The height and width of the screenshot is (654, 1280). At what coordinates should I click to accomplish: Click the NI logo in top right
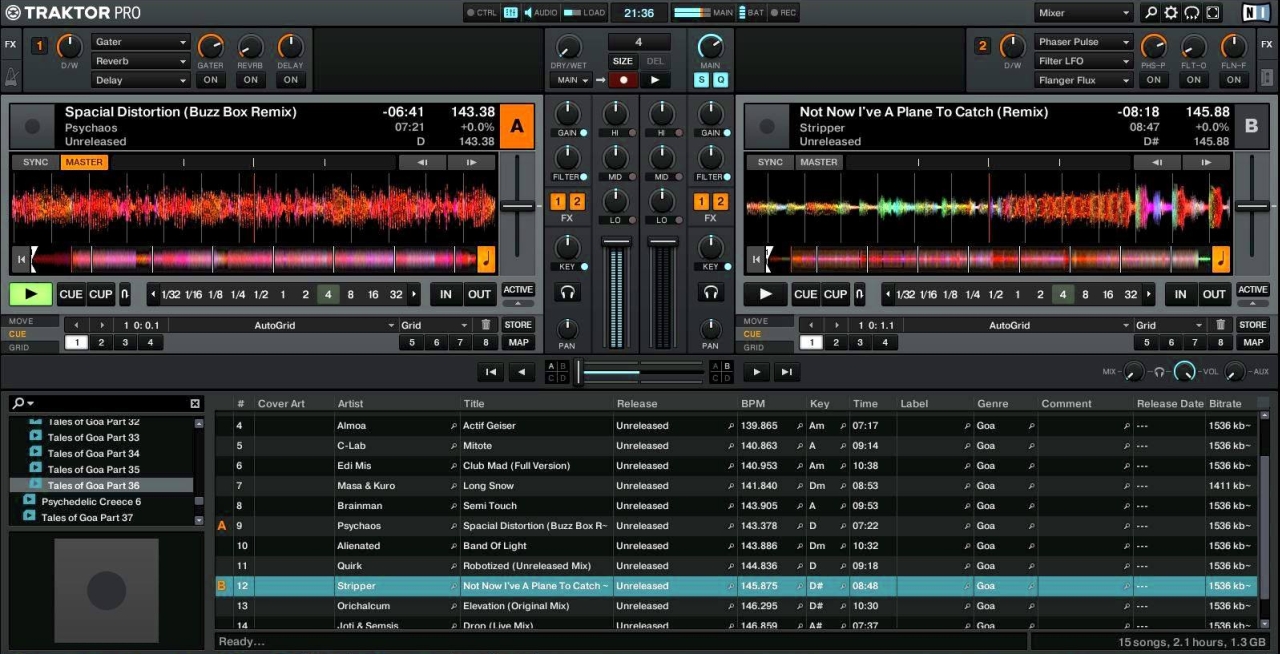coord(1255,13)
